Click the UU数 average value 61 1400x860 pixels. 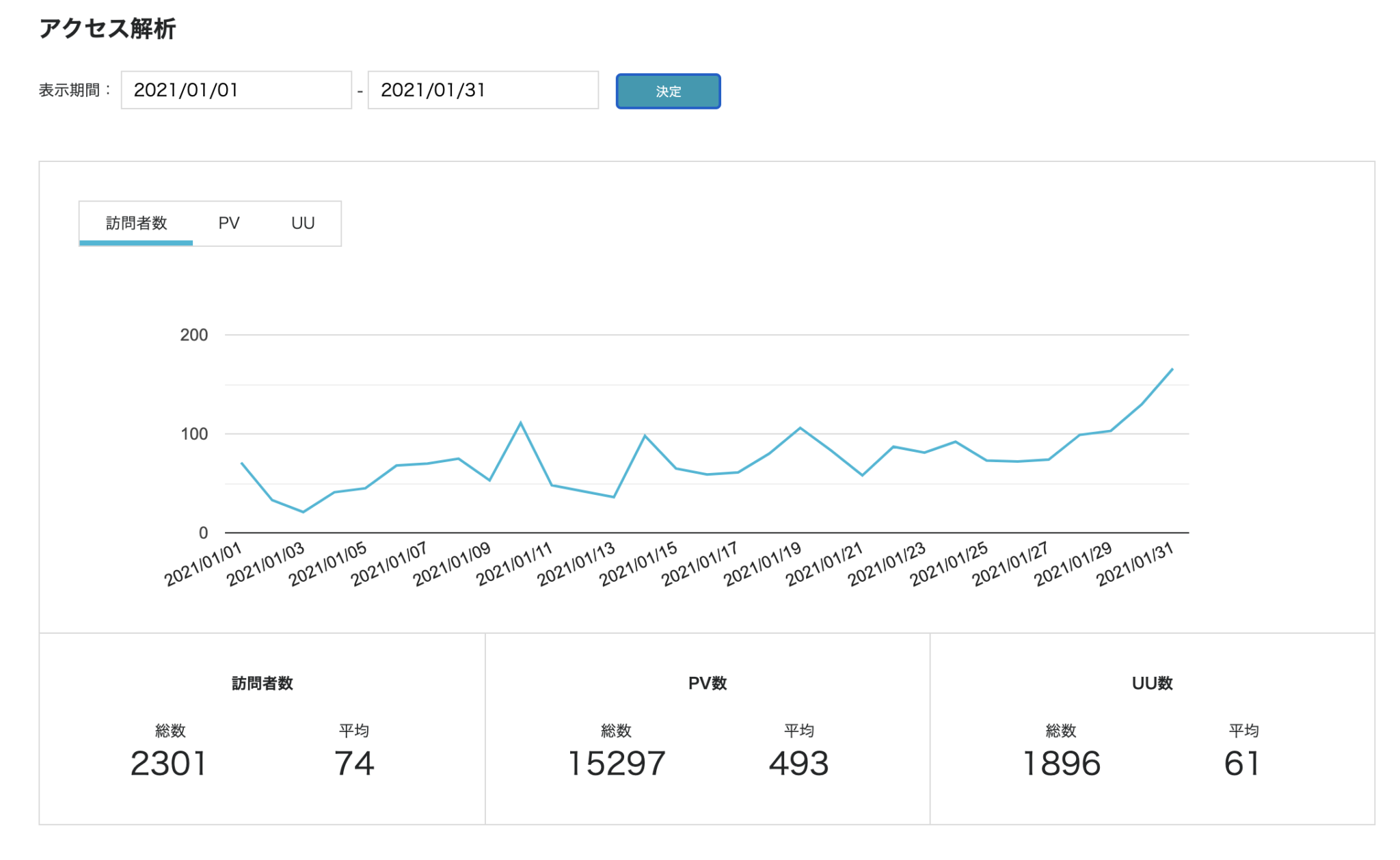click(1242, 764)
